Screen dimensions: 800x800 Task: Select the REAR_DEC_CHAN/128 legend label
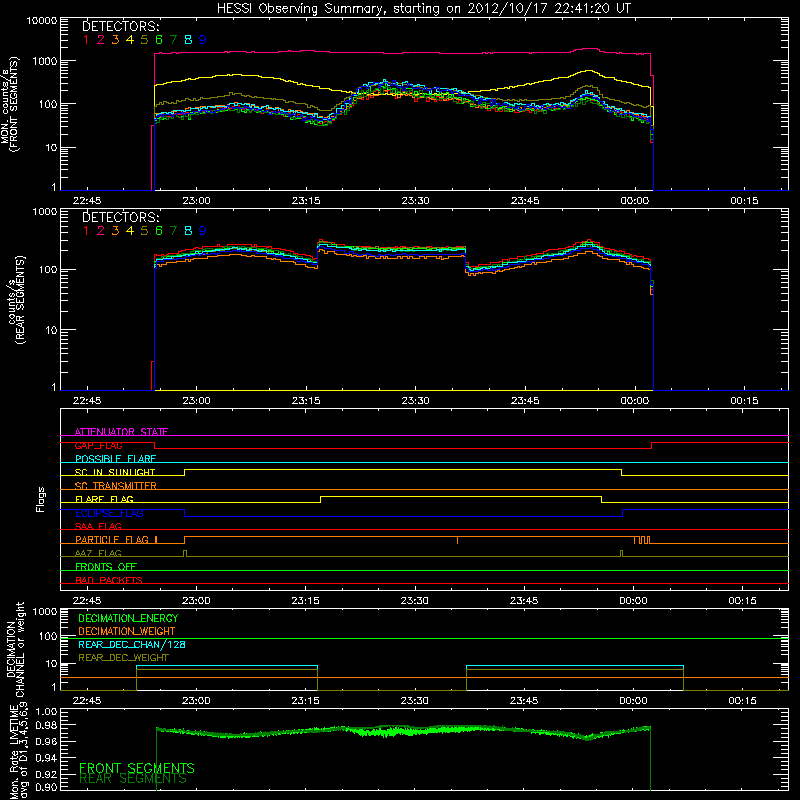coord(132,644)
